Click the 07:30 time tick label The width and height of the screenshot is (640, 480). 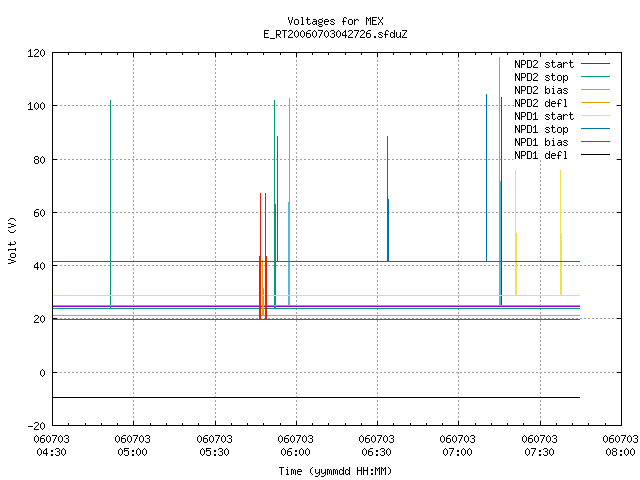coord(540,452)
